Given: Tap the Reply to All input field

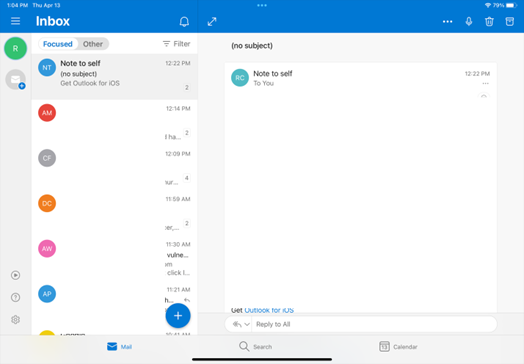Looking at the screenshot, I should (374, 324).
